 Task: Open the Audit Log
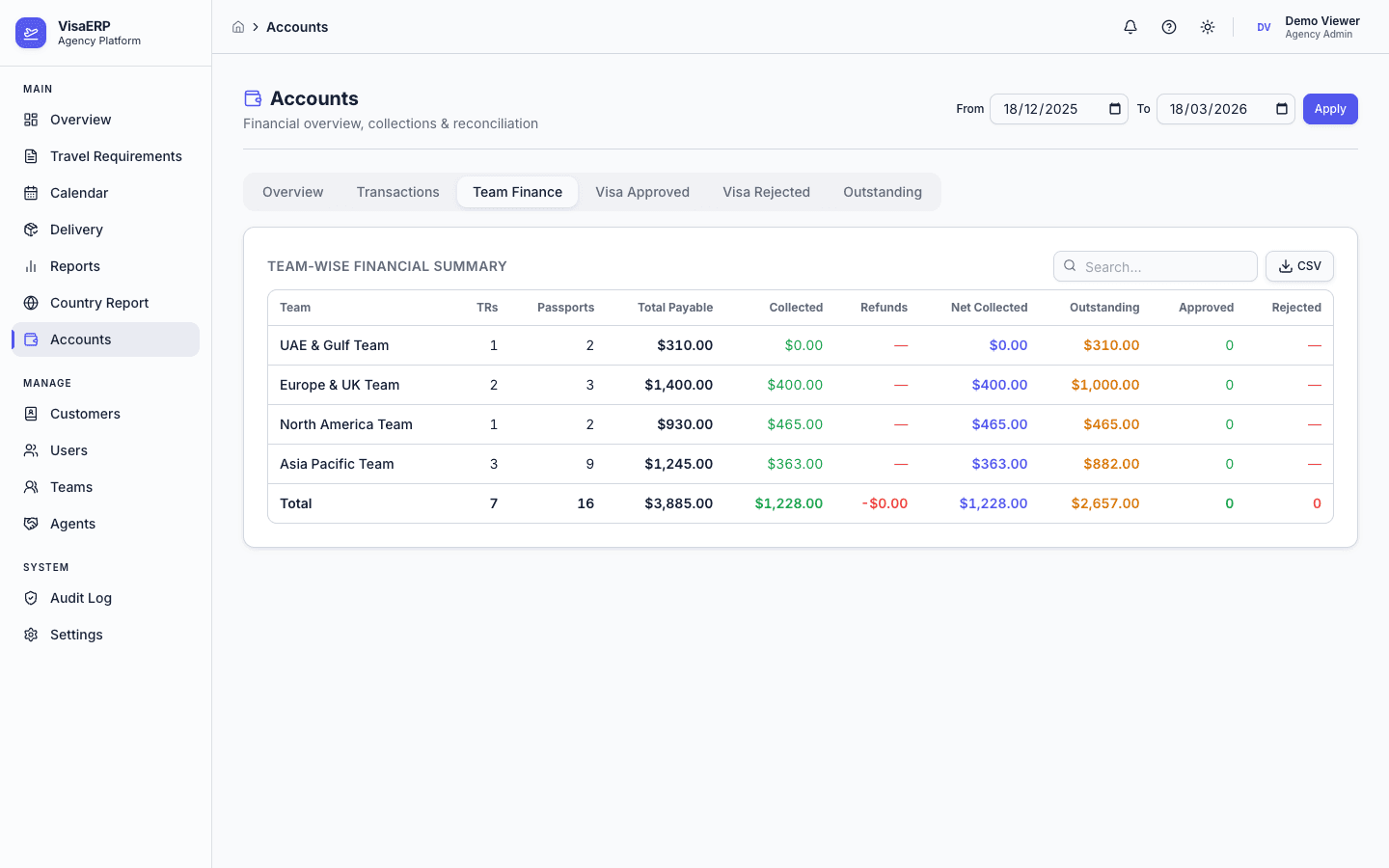80,598
